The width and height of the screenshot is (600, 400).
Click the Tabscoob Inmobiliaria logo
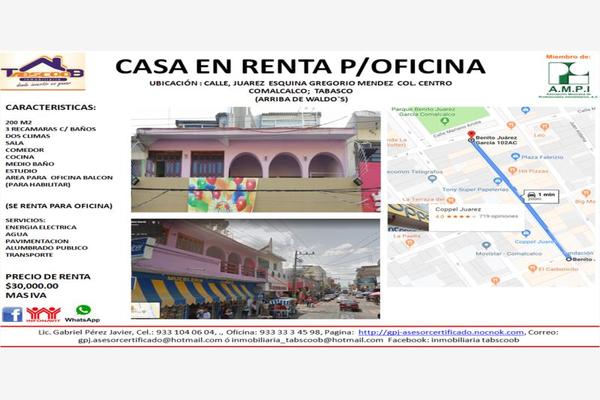tap(43, 71)
